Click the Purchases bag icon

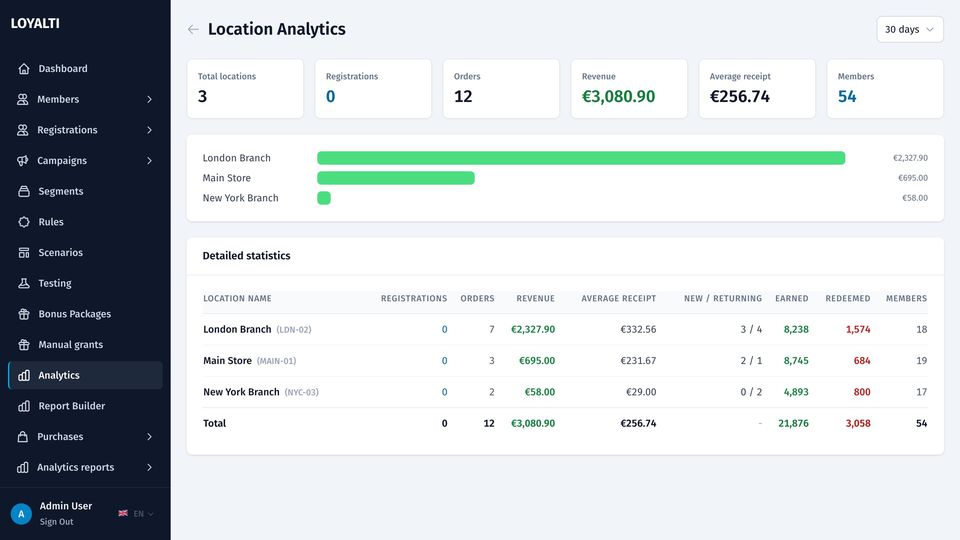pyautogui.click(x=23, y=437)
